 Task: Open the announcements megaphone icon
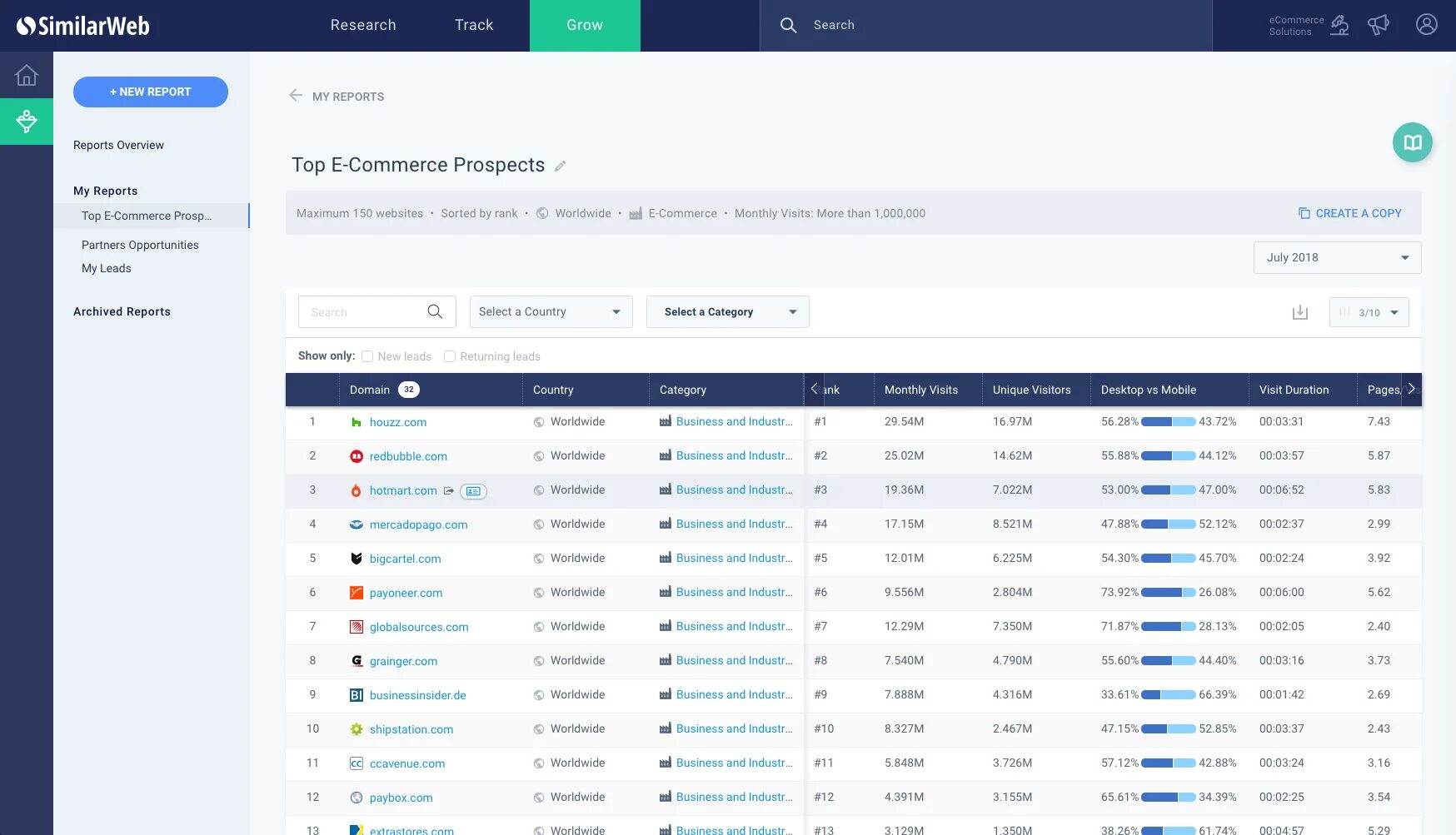(1379, 25)
